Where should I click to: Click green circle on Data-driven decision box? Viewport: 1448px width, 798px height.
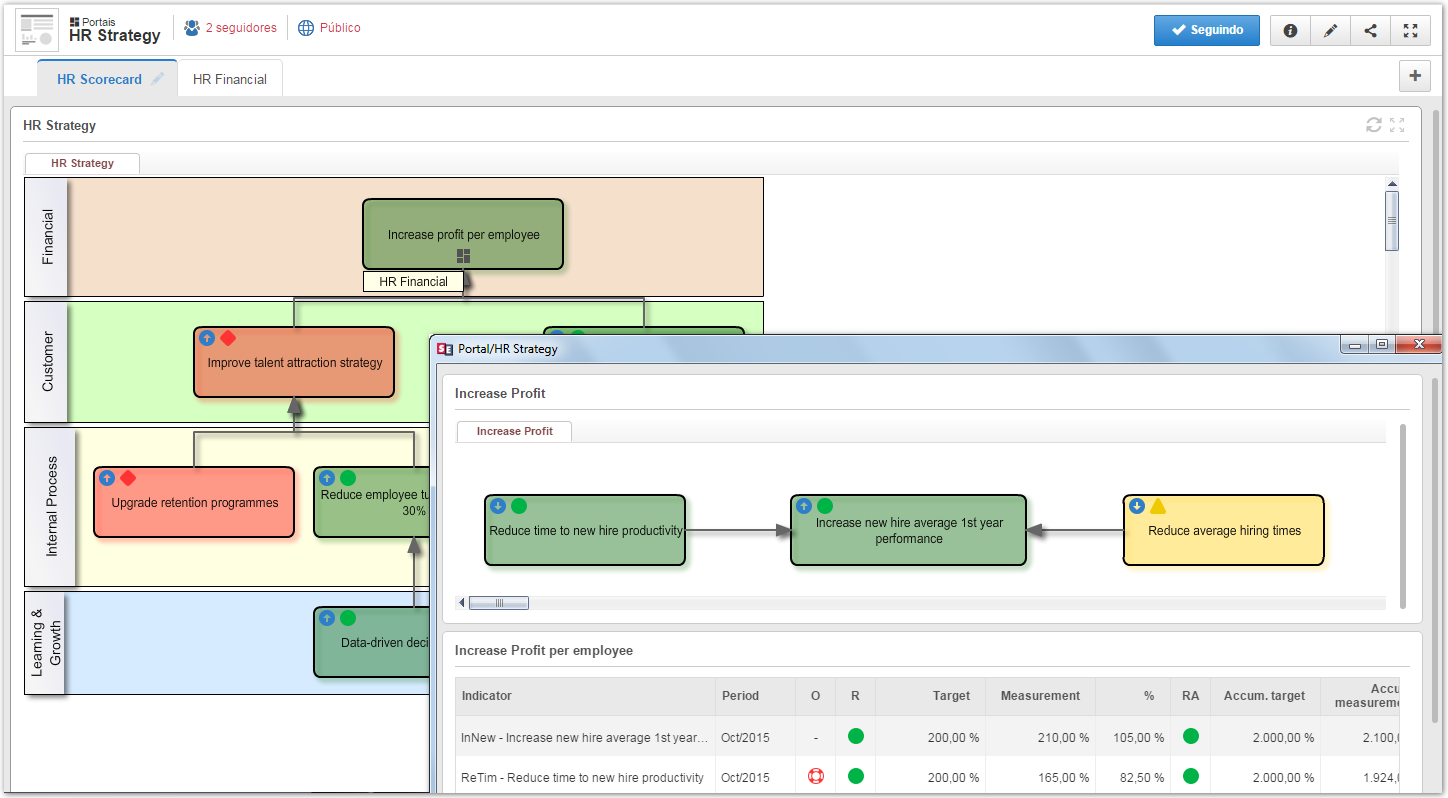click(x=348, y=618)
